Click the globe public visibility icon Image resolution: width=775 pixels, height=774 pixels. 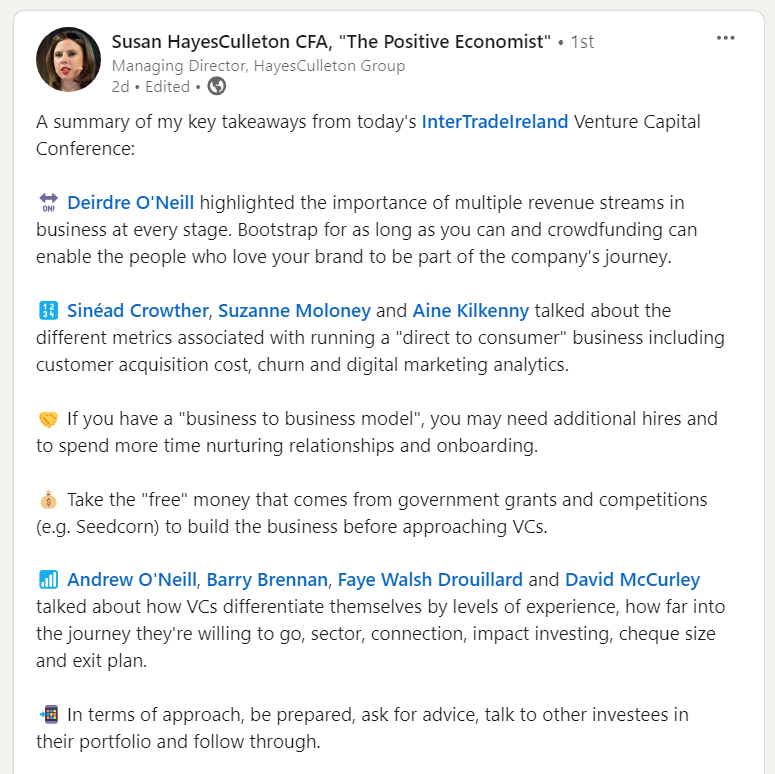pyautogui.click(x=216, y=86)
